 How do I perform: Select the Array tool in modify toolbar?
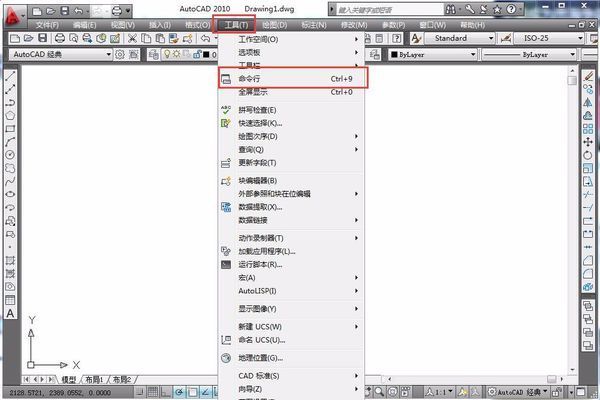(588, 129)
